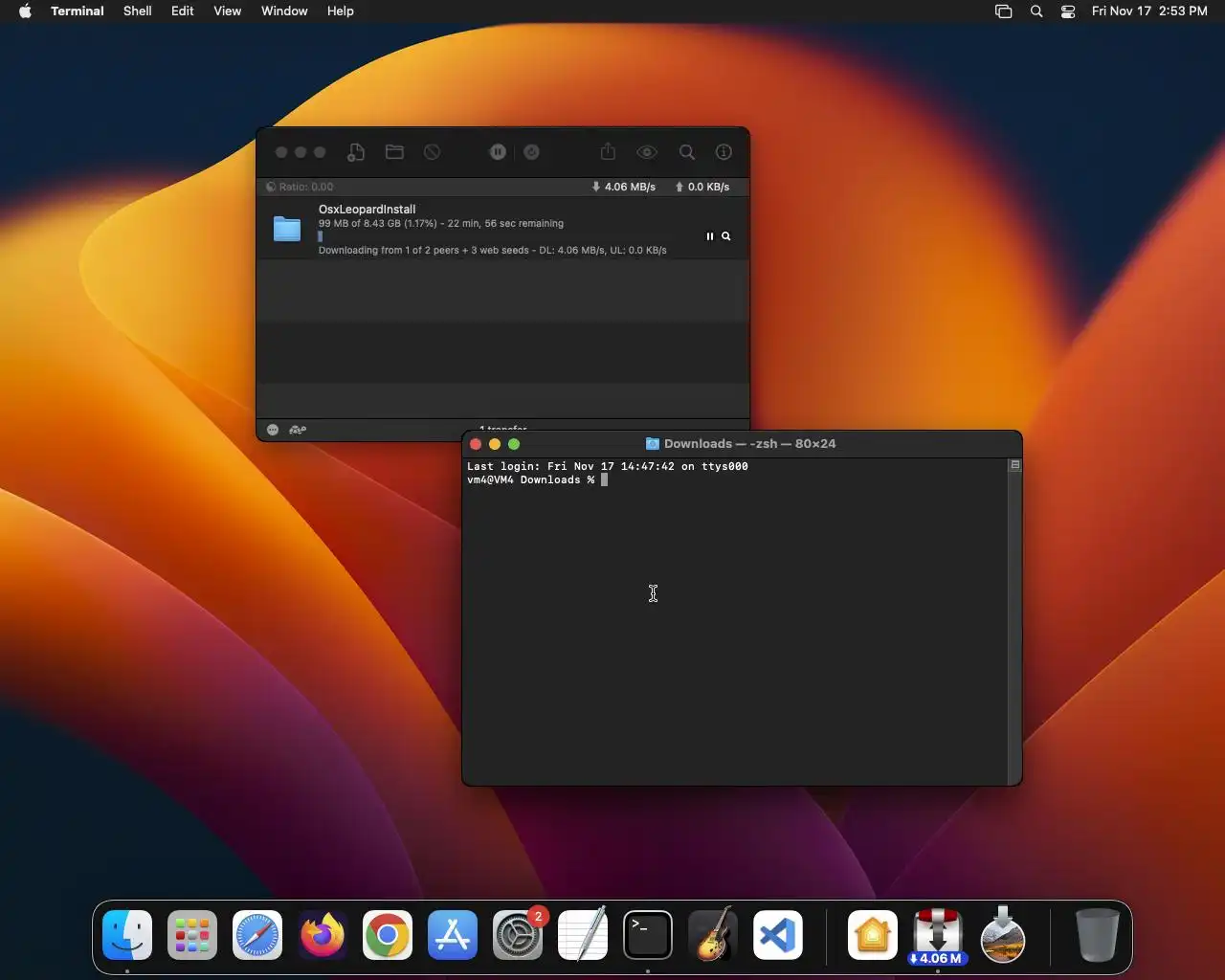Close the Terminal window
The width and height of the screenshot is (1225, 980).
pos(476,444)
